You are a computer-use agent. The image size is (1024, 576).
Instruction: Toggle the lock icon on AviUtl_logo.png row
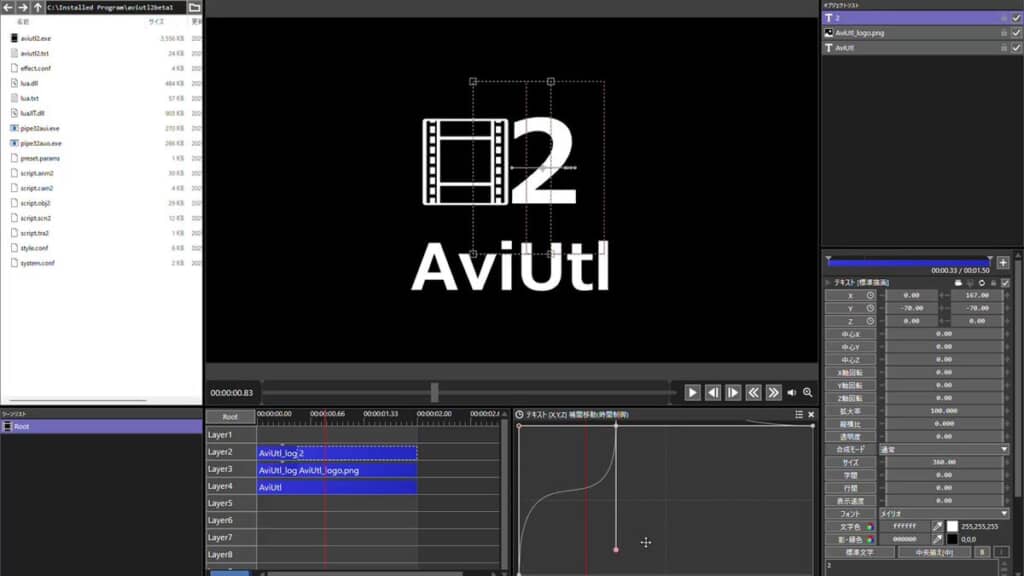click(1004, 33)
